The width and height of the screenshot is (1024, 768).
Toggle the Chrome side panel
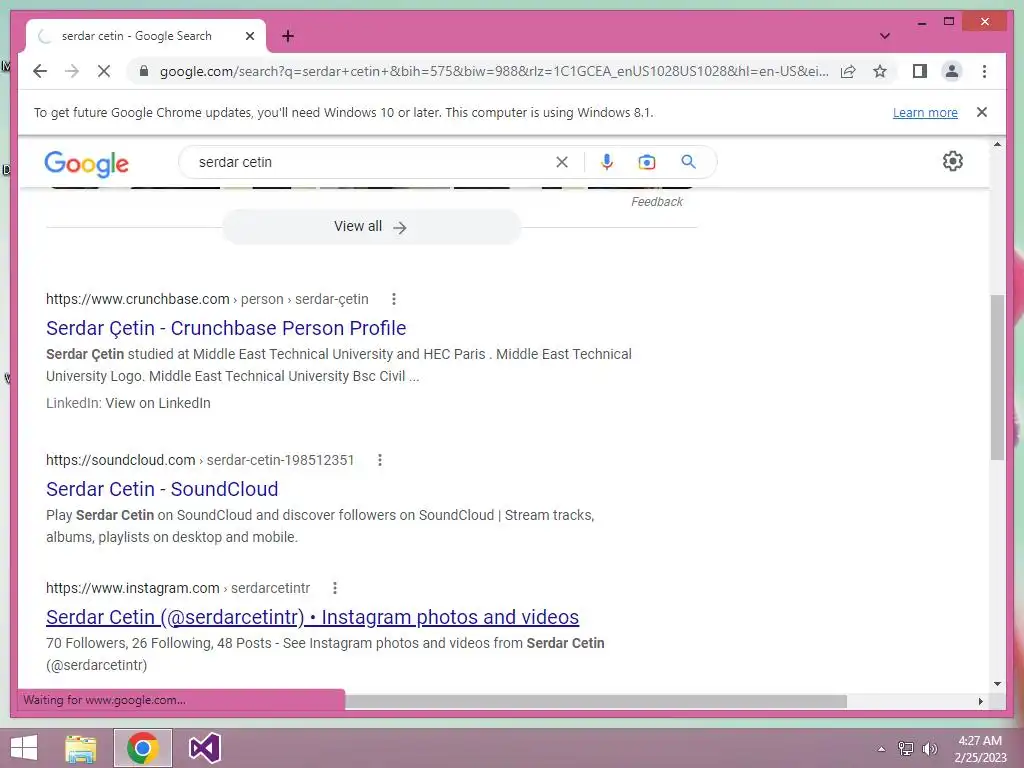(x=920, y=71)
